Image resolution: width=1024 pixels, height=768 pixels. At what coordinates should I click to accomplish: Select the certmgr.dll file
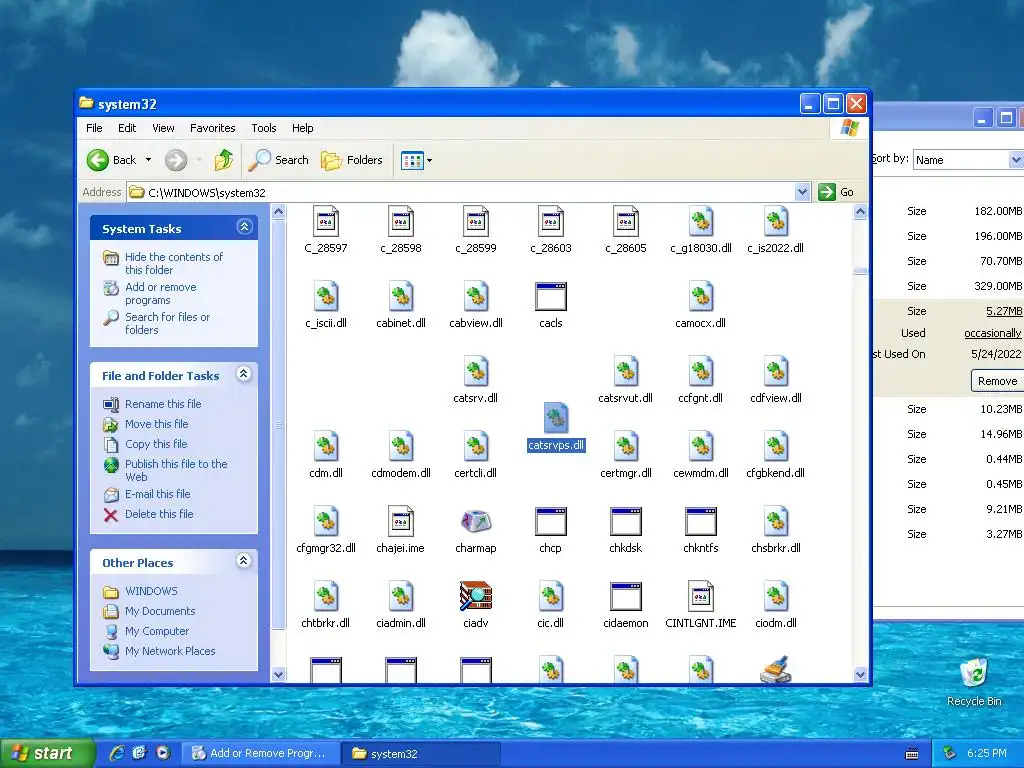(x=626, y=454)
